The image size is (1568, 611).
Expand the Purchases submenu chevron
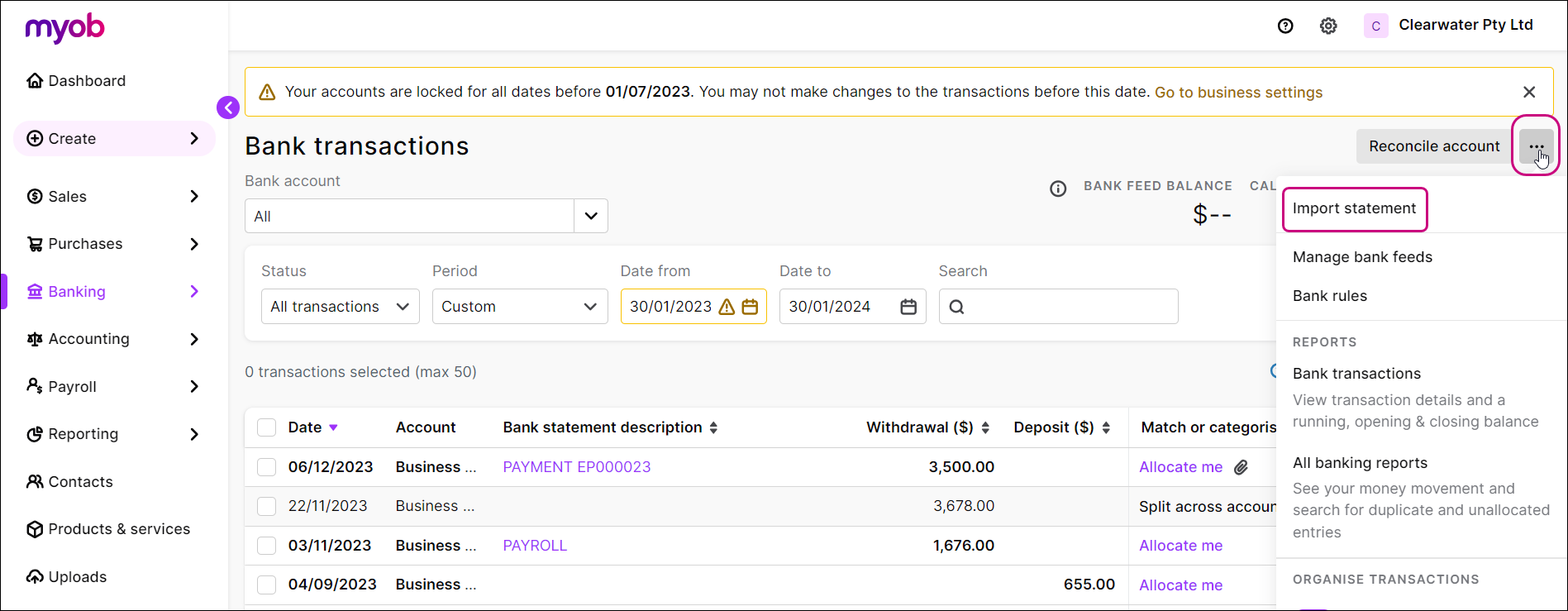[x=194, y=244]
